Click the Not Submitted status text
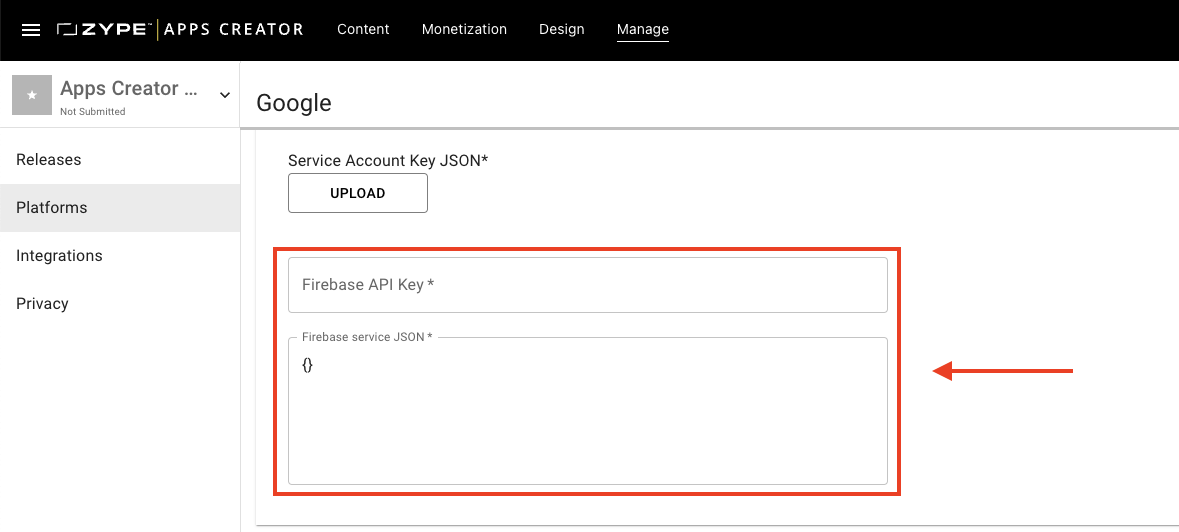1179x532 pixels. [x=92, y=111]
